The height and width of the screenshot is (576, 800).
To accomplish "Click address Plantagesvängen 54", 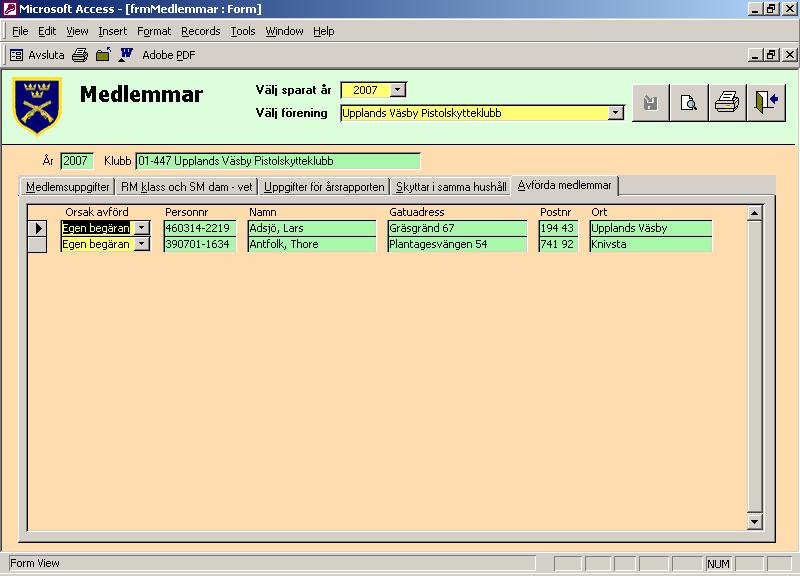I will pyautogui.click(x=457, y=244).
